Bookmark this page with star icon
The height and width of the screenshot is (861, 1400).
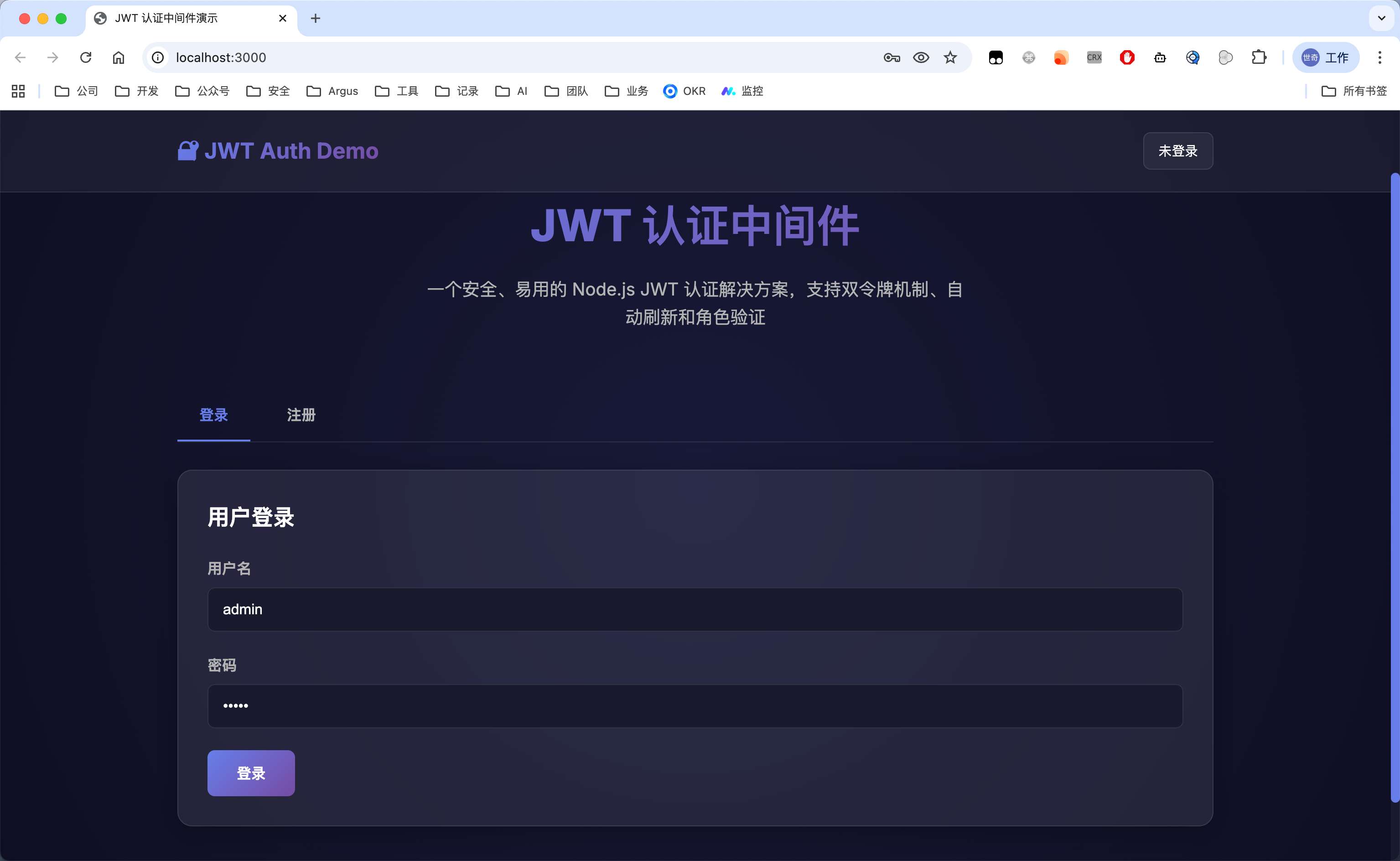[x=950, y=57]
